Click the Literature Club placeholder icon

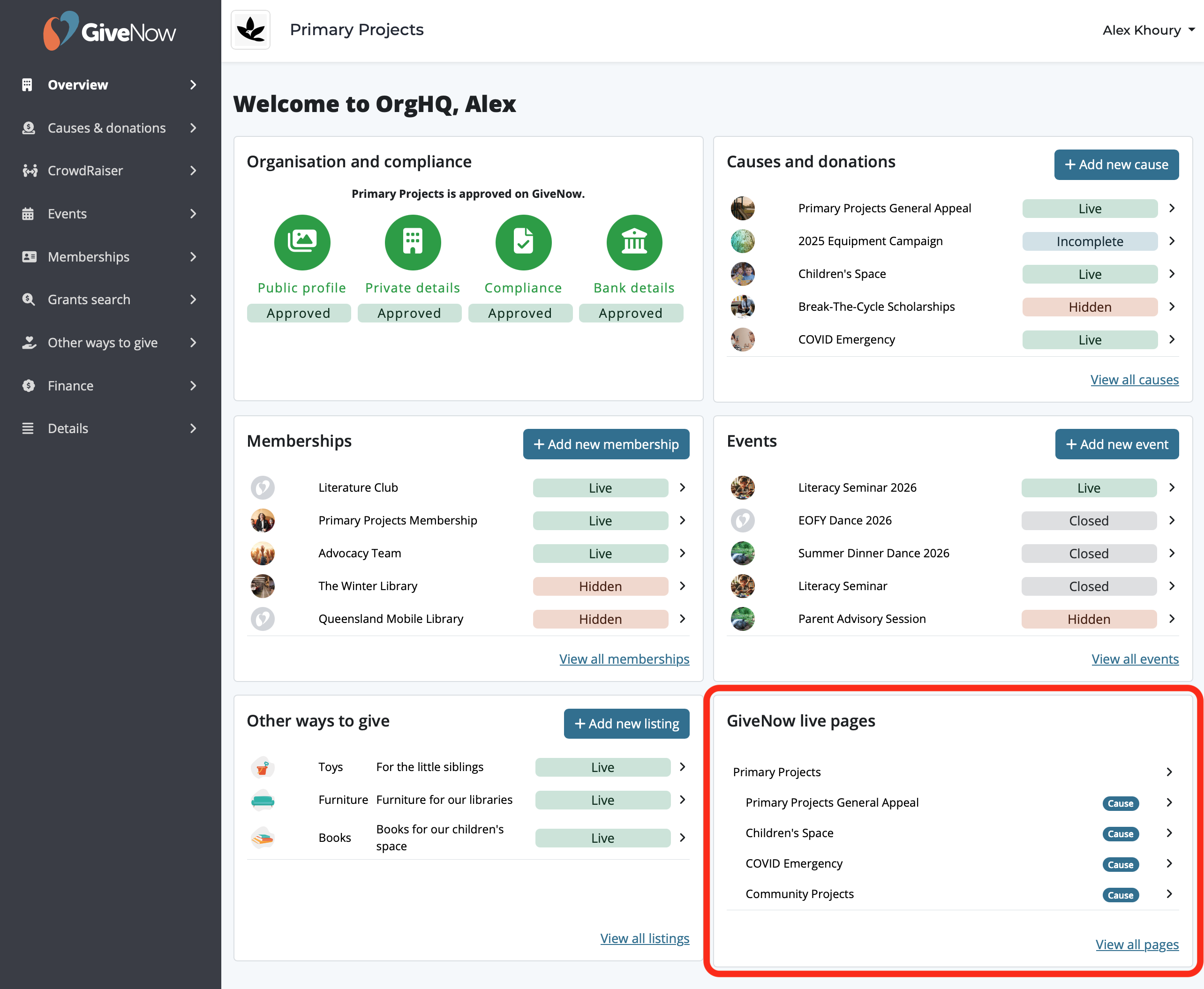pos(263,487)
